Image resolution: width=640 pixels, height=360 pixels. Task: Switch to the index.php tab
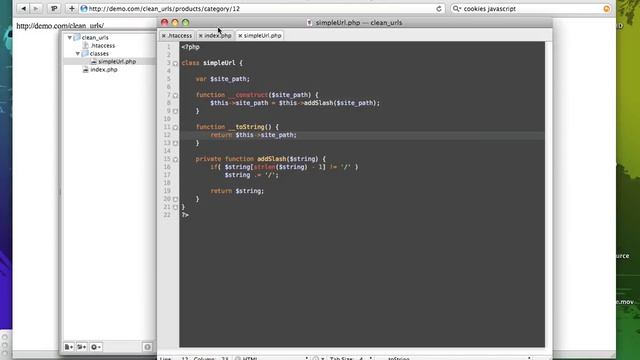(x=215, y=36)
